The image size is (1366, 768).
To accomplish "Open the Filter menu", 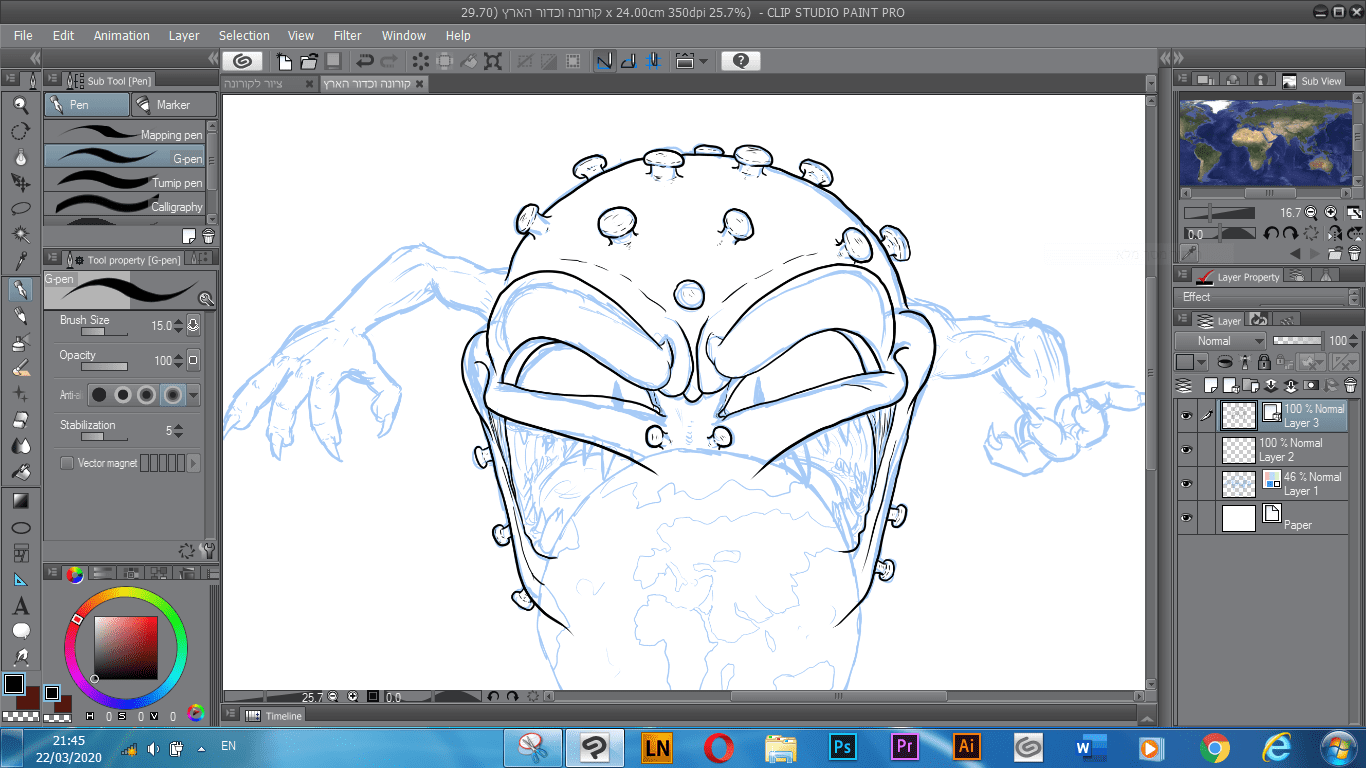I will [x=347, y=35].
